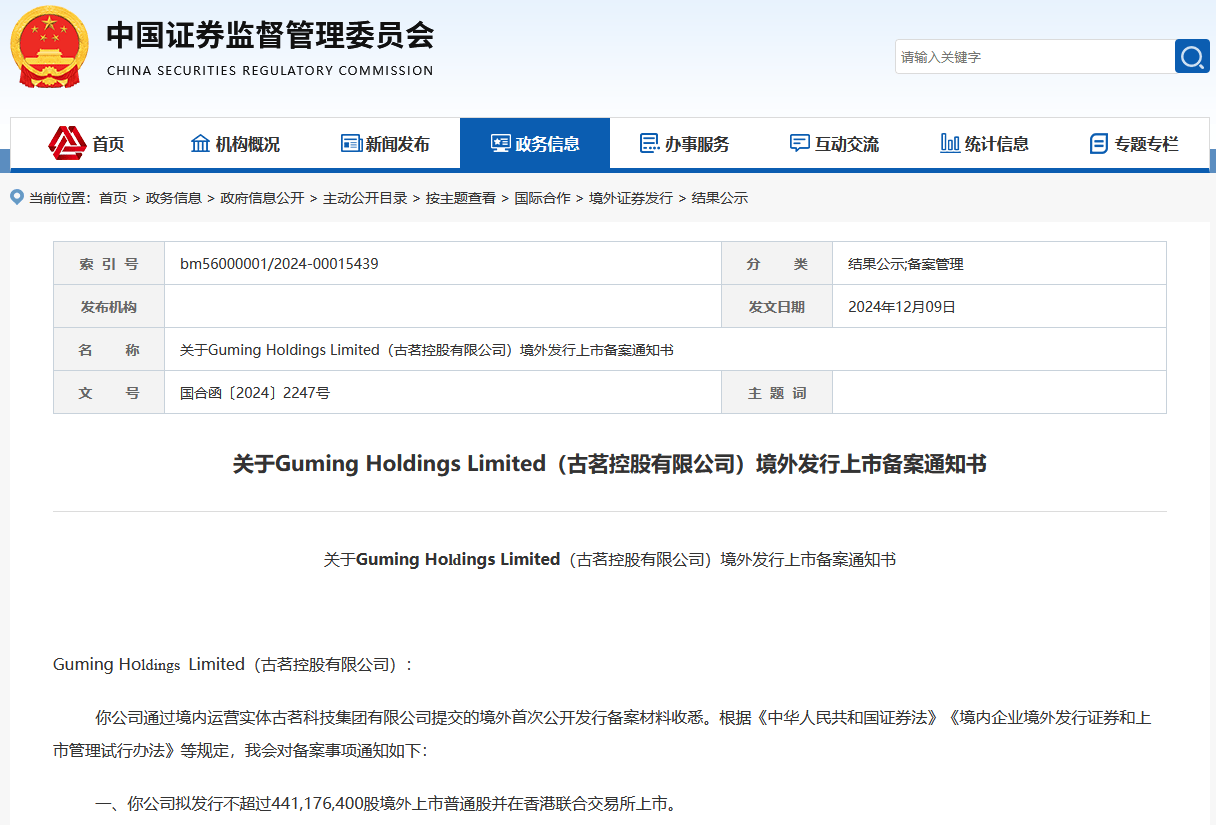Open the 专题专栏 navigation tab
The height and width of the screenshot is (825, 1216).
coord(1134,144)
